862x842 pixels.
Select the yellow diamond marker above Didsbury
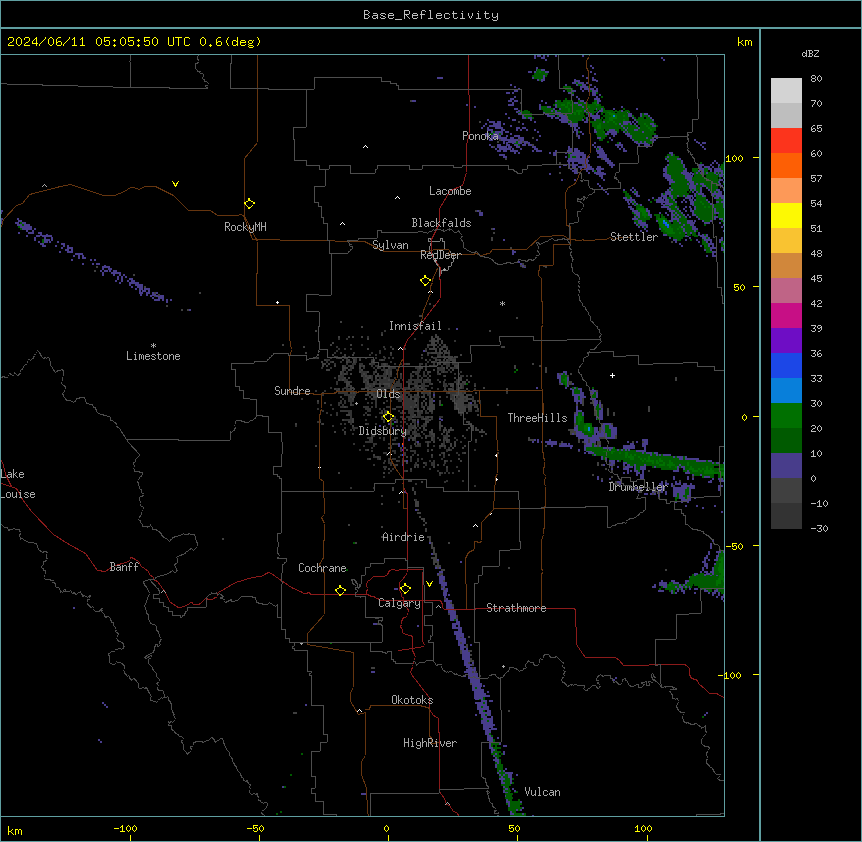coord(388,417)
